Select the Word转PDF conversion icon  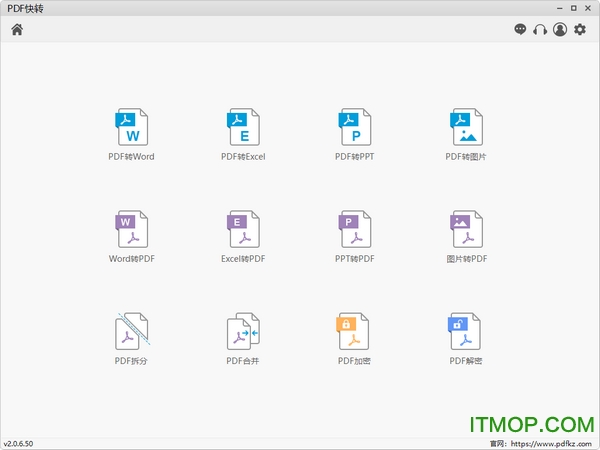(131, 230)
